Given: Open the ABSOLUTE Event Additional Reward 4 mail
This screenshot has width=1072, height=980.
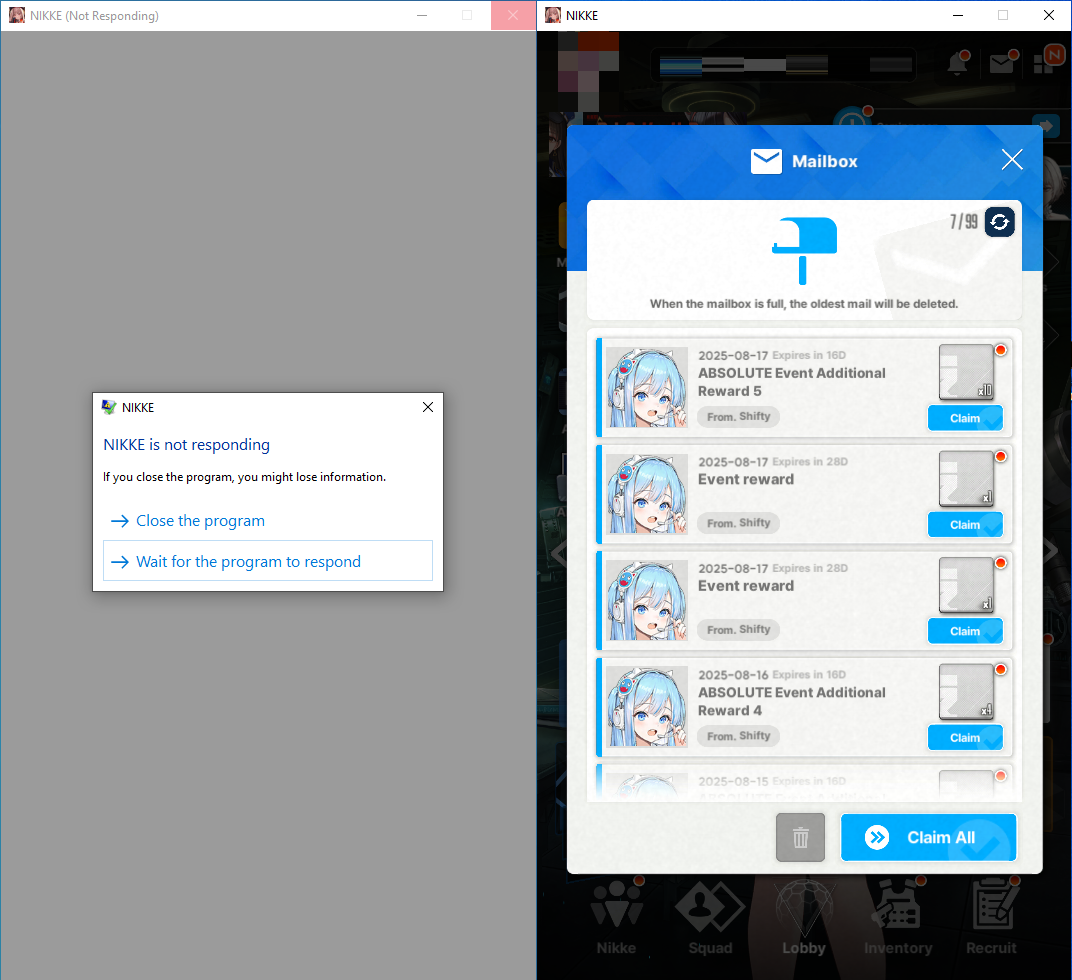Looking at the screenshot, I should [804, 706].
